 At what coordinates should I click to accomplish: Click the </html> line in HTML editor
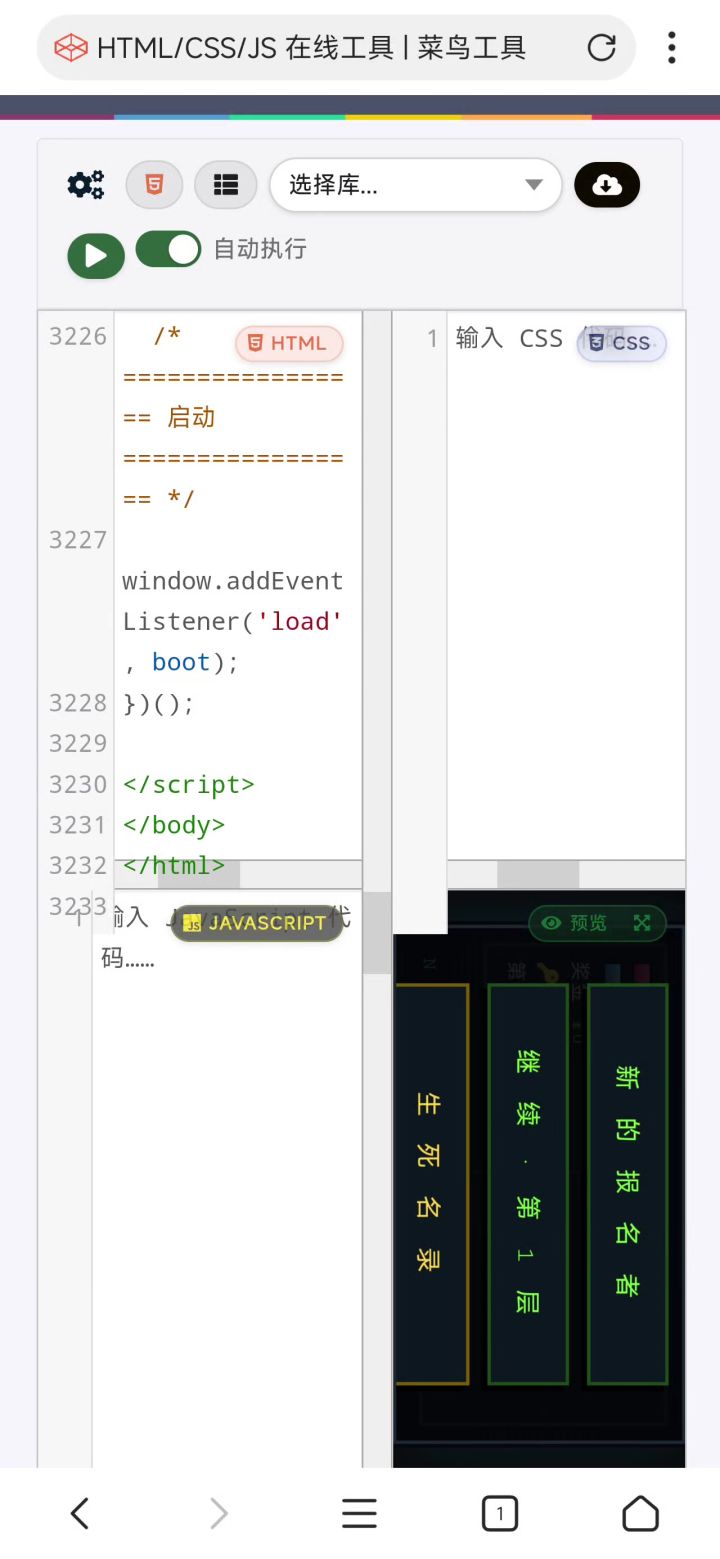174,865
